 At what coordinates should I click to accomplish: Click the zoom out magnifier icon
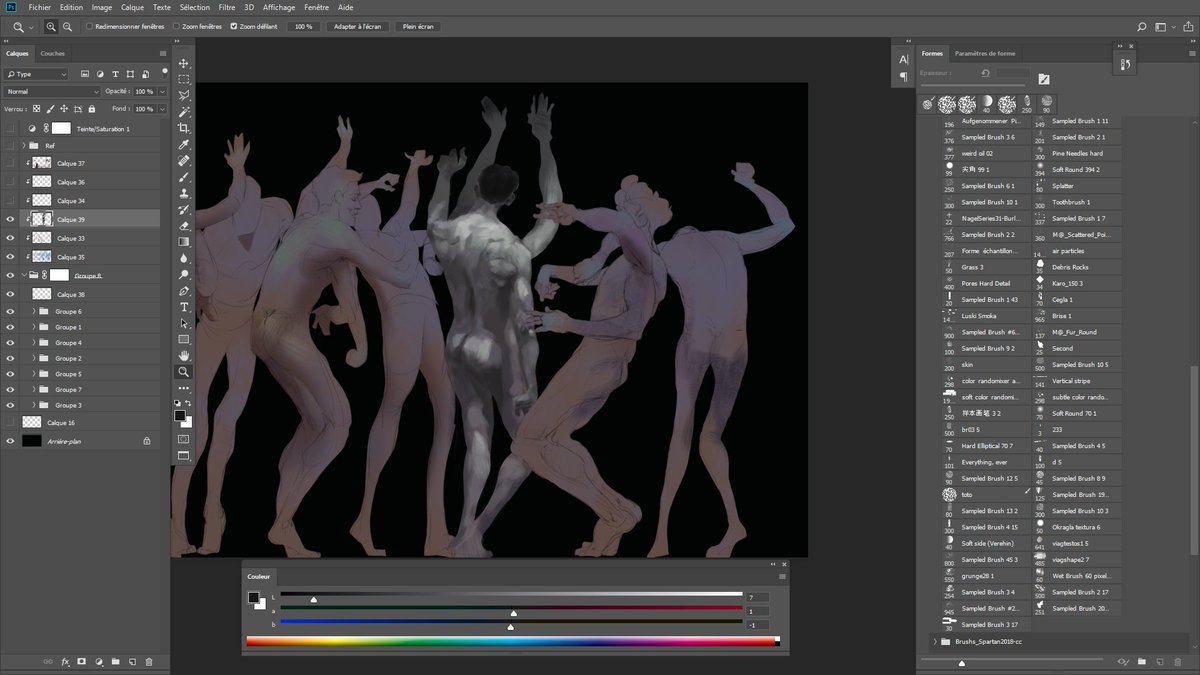coord(67,27)
